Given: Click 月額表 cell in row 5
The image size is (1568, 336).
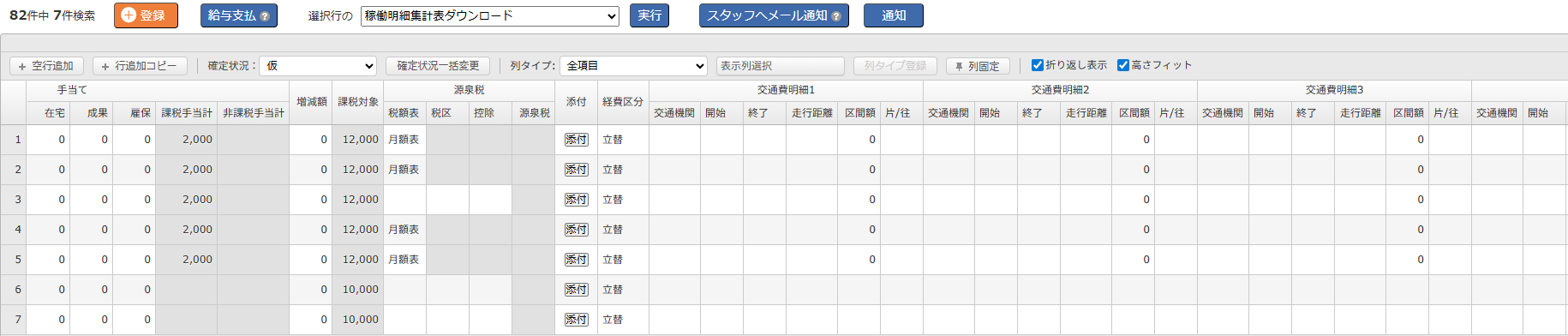Looking at the screenshot, I should coord(404,260).
